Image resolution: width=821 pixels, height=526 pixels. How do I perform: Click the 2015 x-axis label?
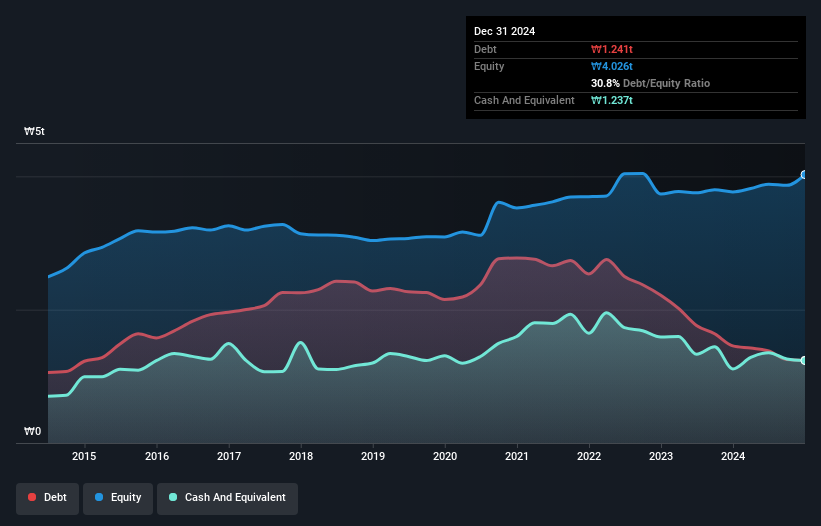84,456
